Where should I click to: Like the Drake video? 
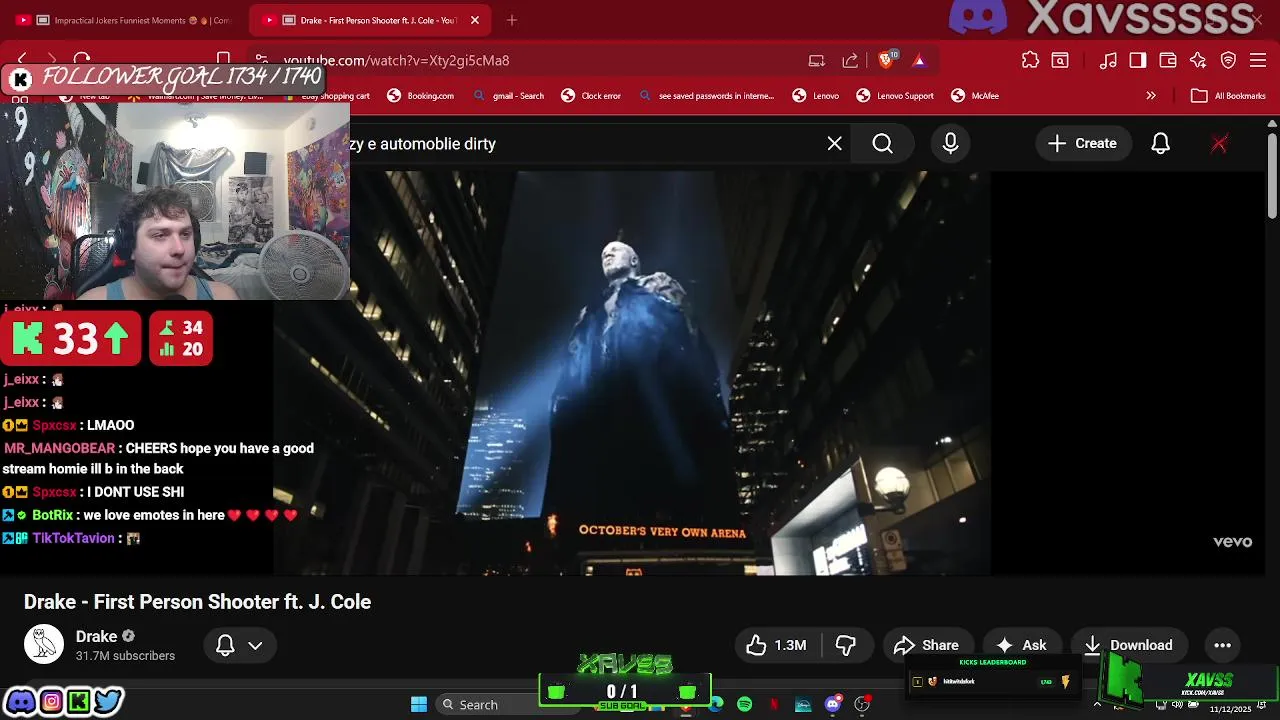coord(776,645)
